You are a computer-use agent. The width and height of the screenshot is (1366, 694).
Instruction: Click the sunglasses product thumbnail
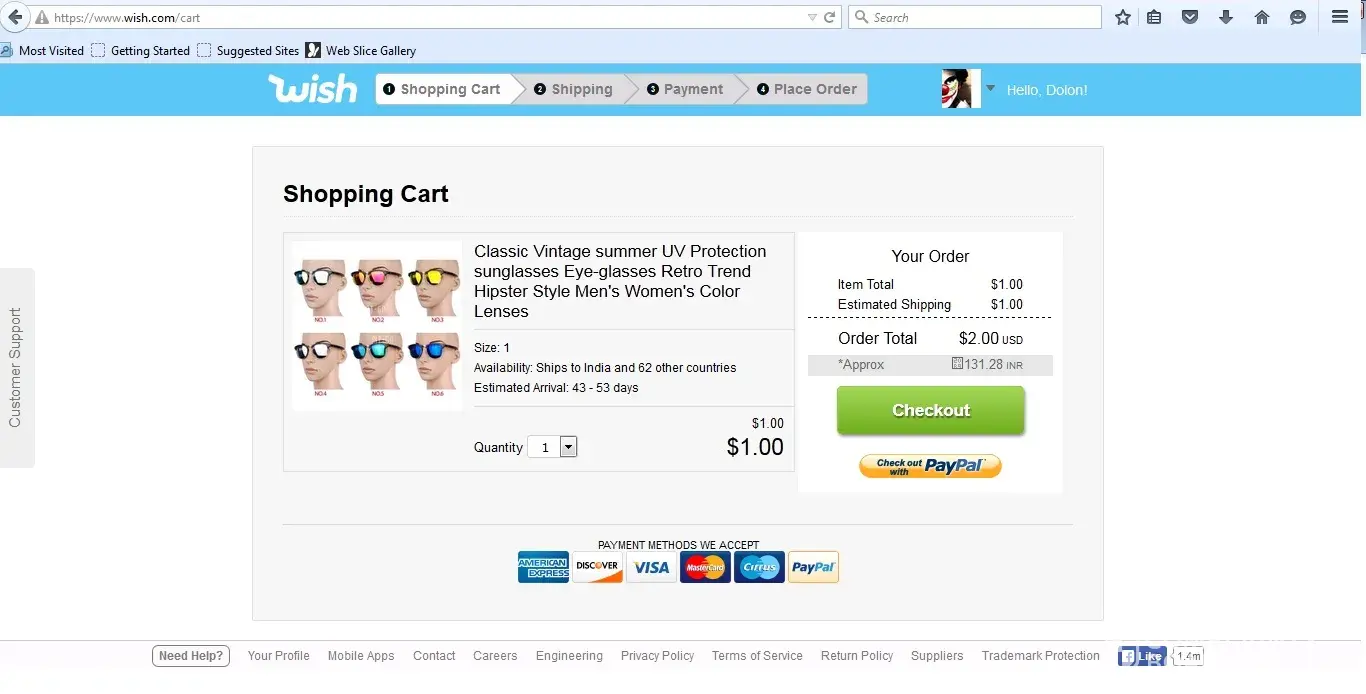tap(377, 325)
